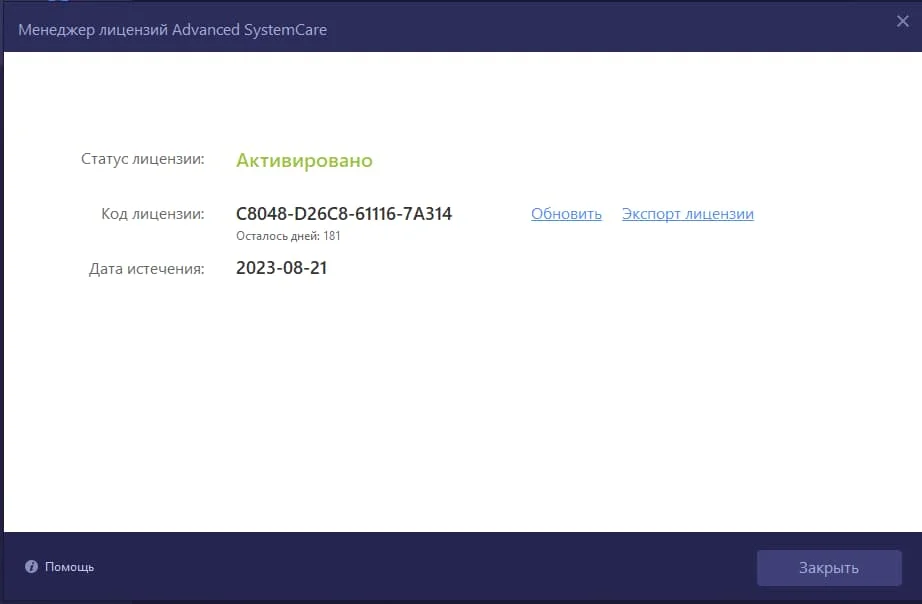Click the Дата истечения label
The height and width of the screenshot is (604, 922).
click(146, 268)
